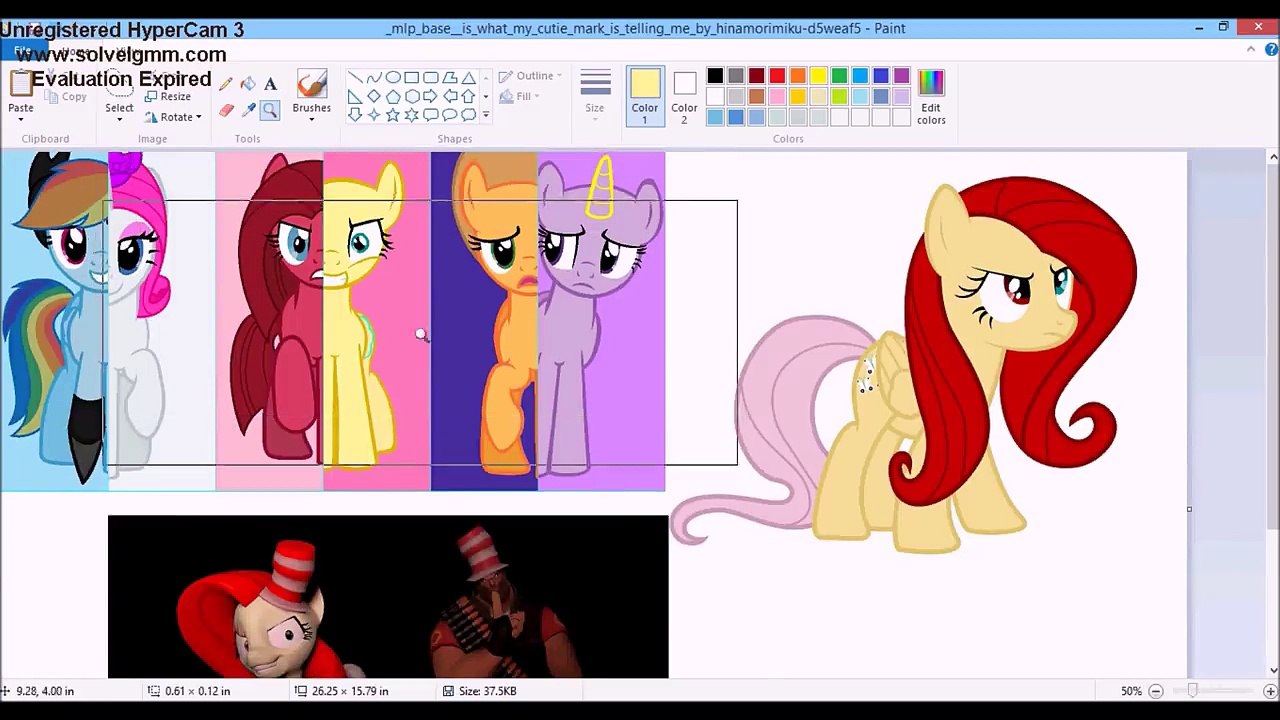Open the shape Fill dropdown

[519, 97]
